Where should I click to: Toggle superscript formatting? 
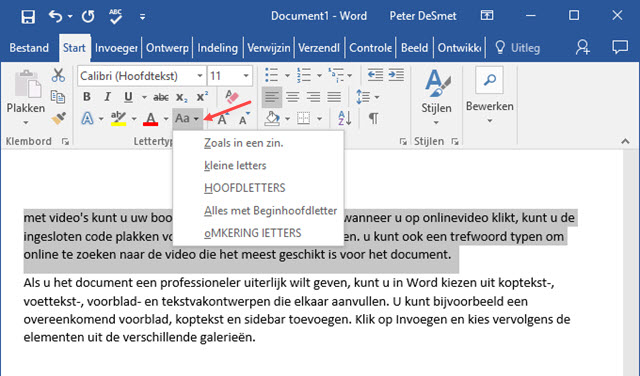click(202, 97)
